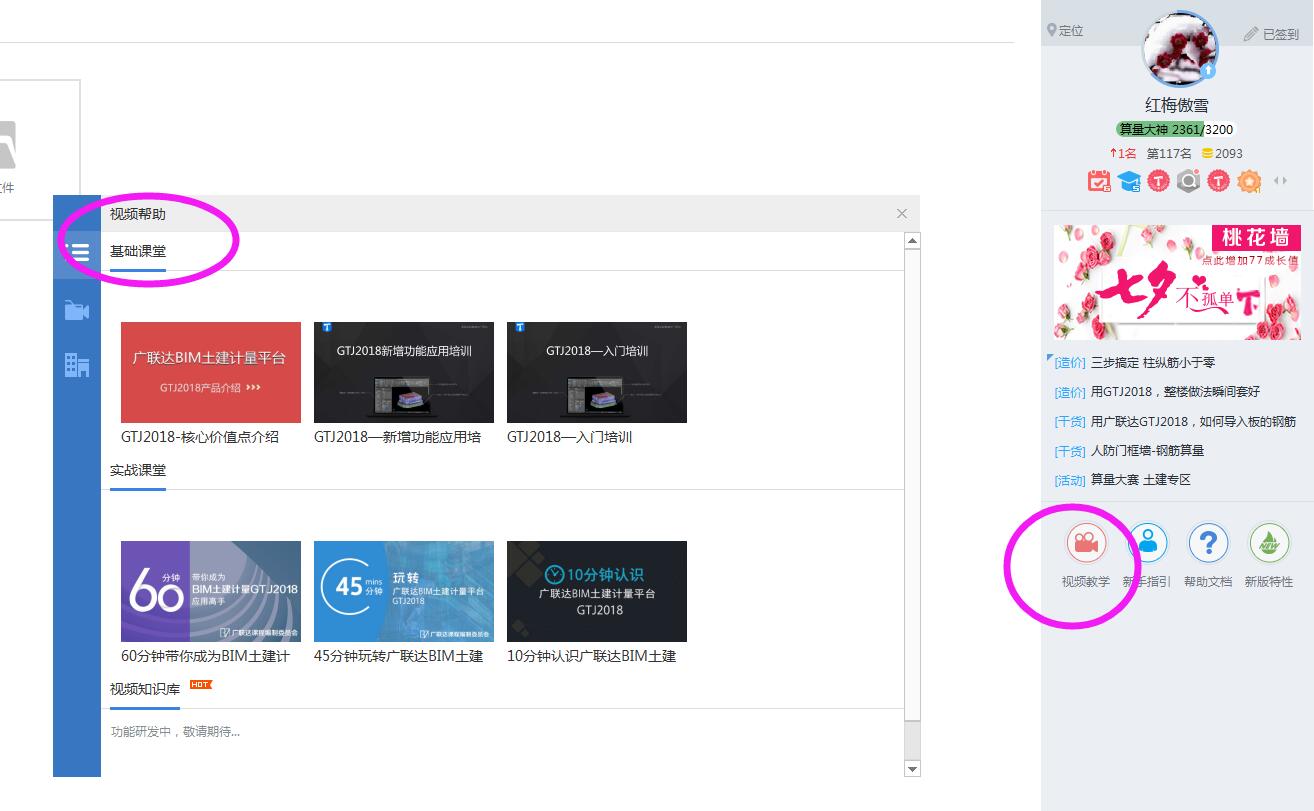
Task: Click the user name 红梅傲雪
Action: pyautogui.click(x=1177, y=105)
